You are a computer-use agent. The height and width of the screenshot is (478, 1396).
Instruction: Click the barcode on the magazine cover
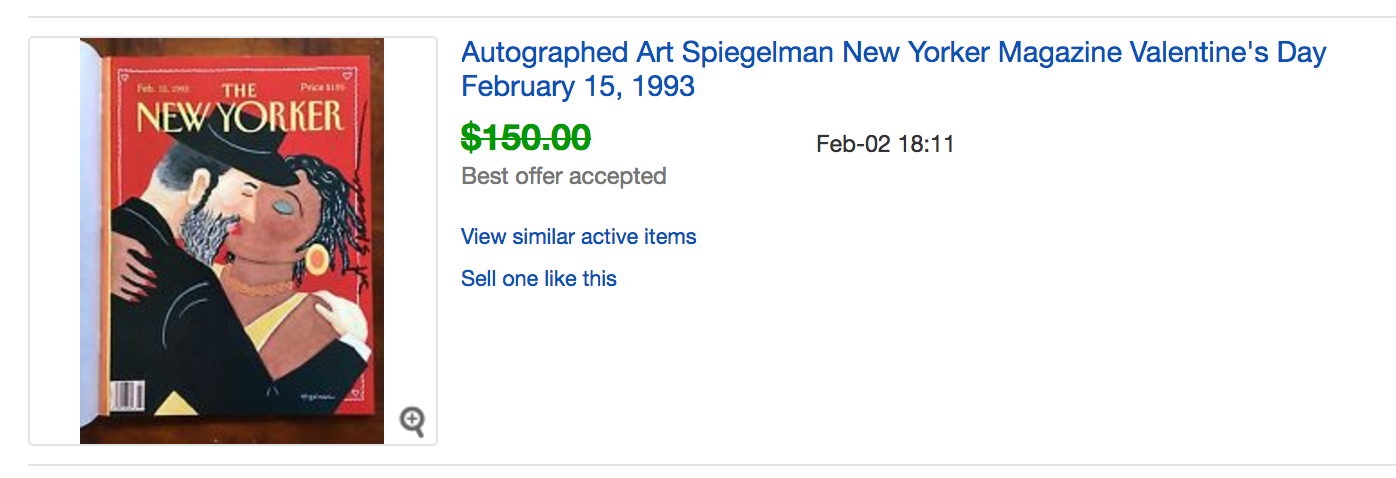(127, 394)
